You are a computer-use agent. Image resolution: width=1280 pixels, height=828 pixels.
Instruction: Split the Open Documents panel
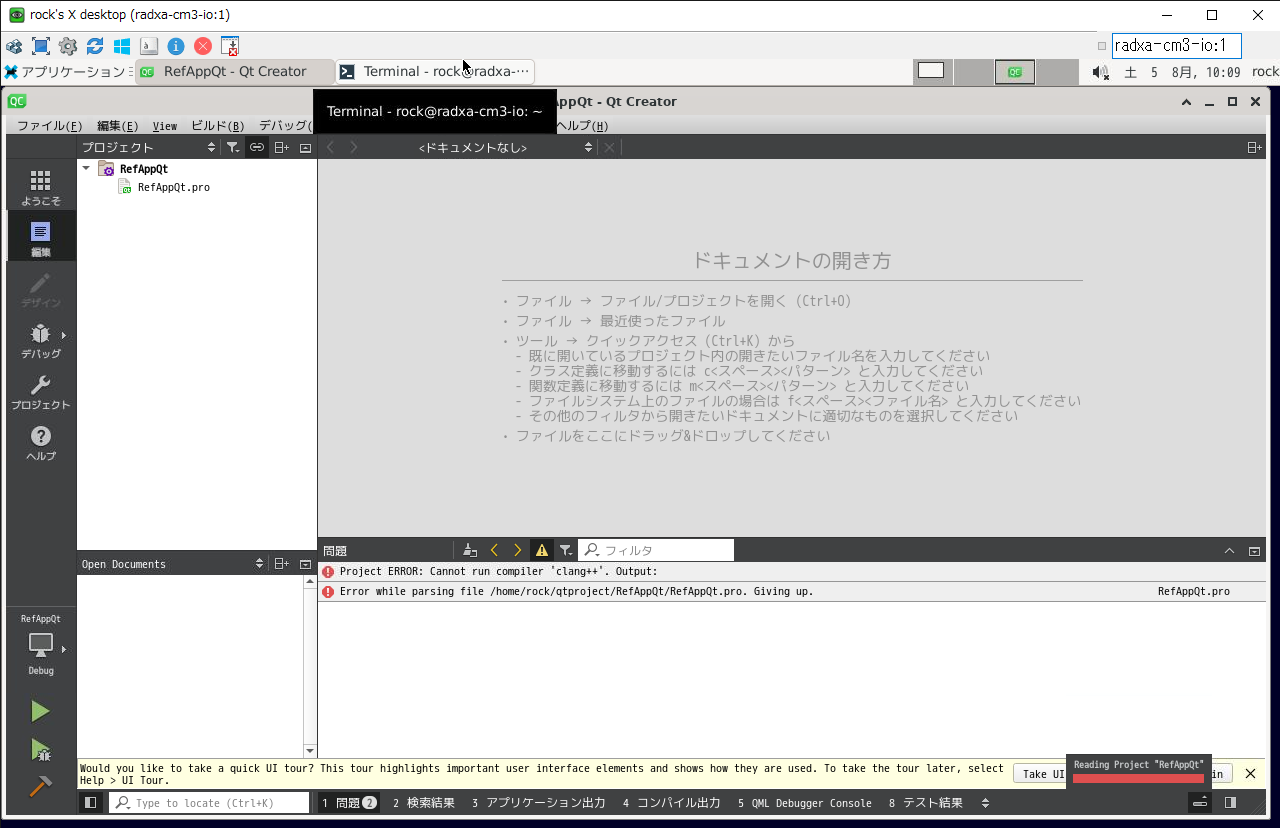282,564
